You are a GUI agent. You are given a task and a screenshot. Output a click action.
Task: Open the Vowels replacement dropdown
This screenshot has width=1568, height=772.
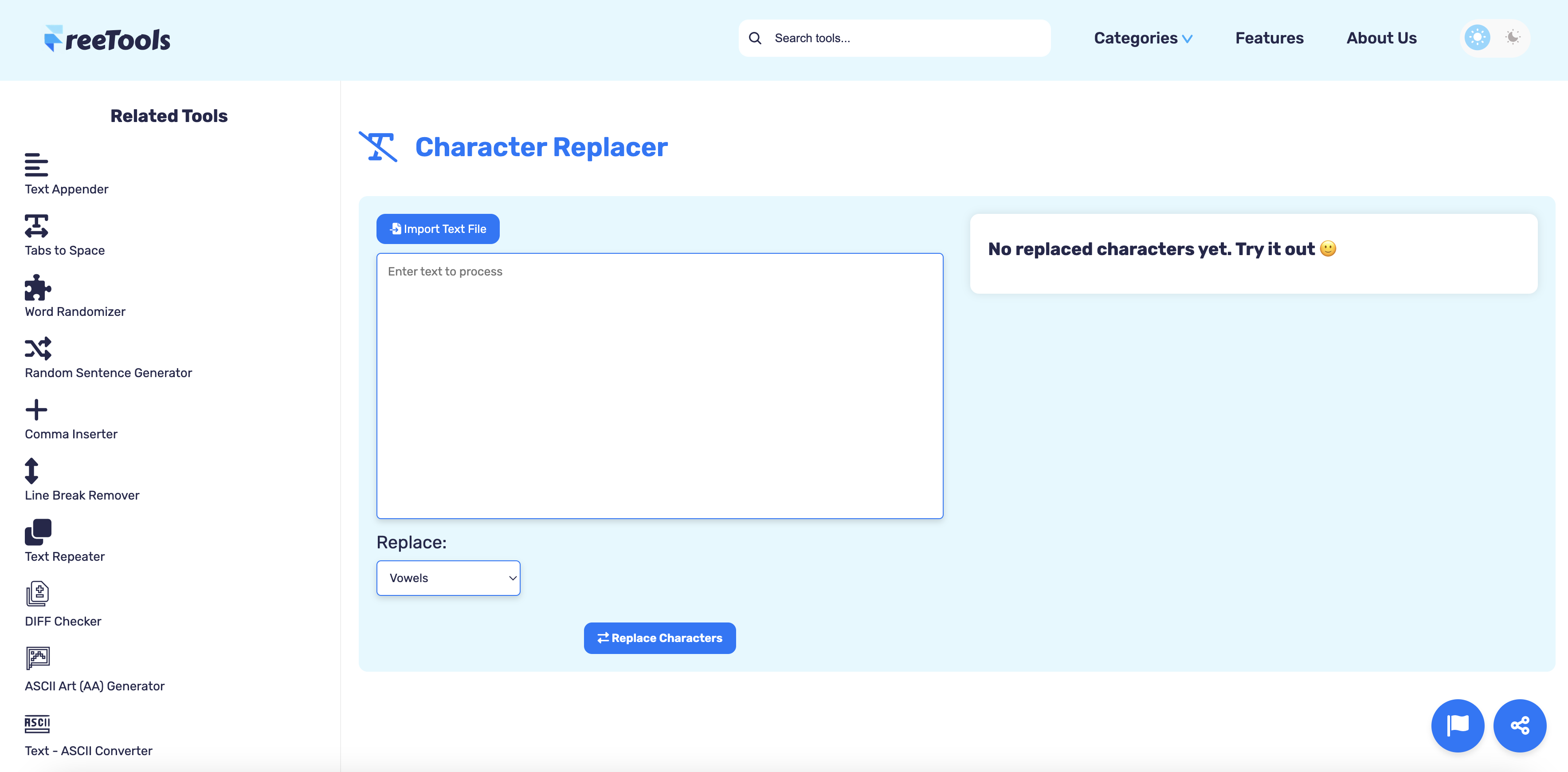[x=449, y=578]
